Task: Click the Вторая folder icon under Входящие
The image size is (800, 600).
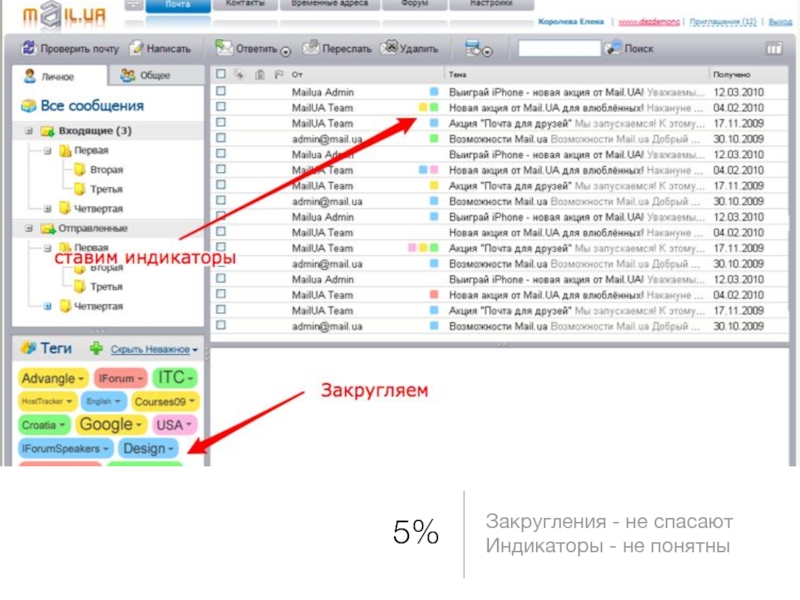Action: tap(80, 169)
